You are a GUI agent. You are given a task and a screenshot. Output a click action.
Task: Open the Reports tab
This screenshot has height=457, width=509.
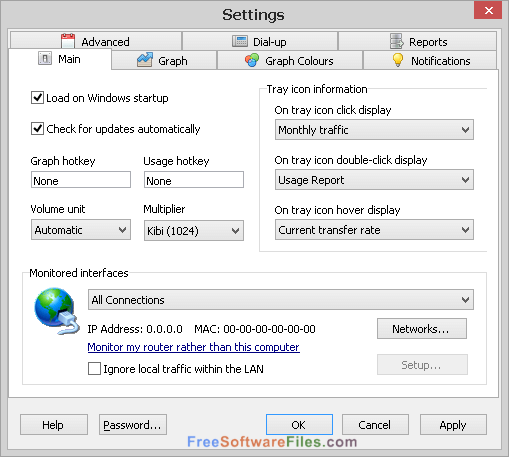pyautogui.click(x=417, y=41)
